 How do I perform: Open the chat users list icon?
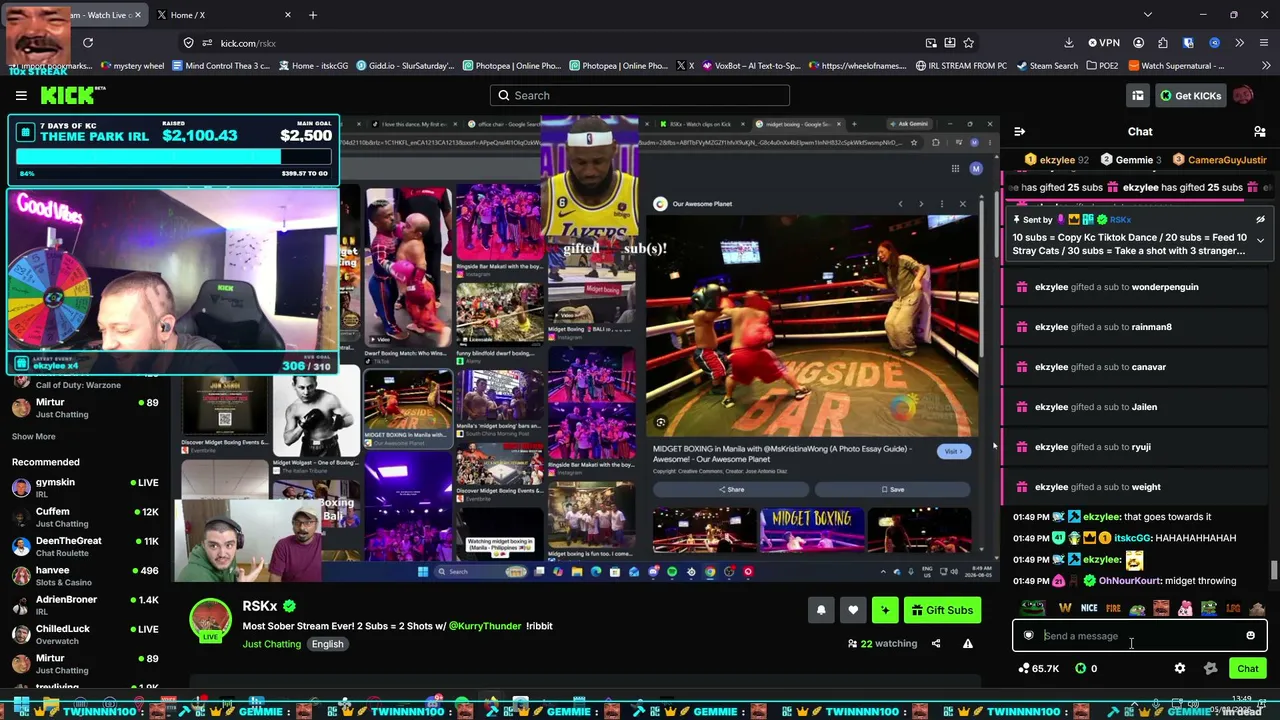(1259, 131)
